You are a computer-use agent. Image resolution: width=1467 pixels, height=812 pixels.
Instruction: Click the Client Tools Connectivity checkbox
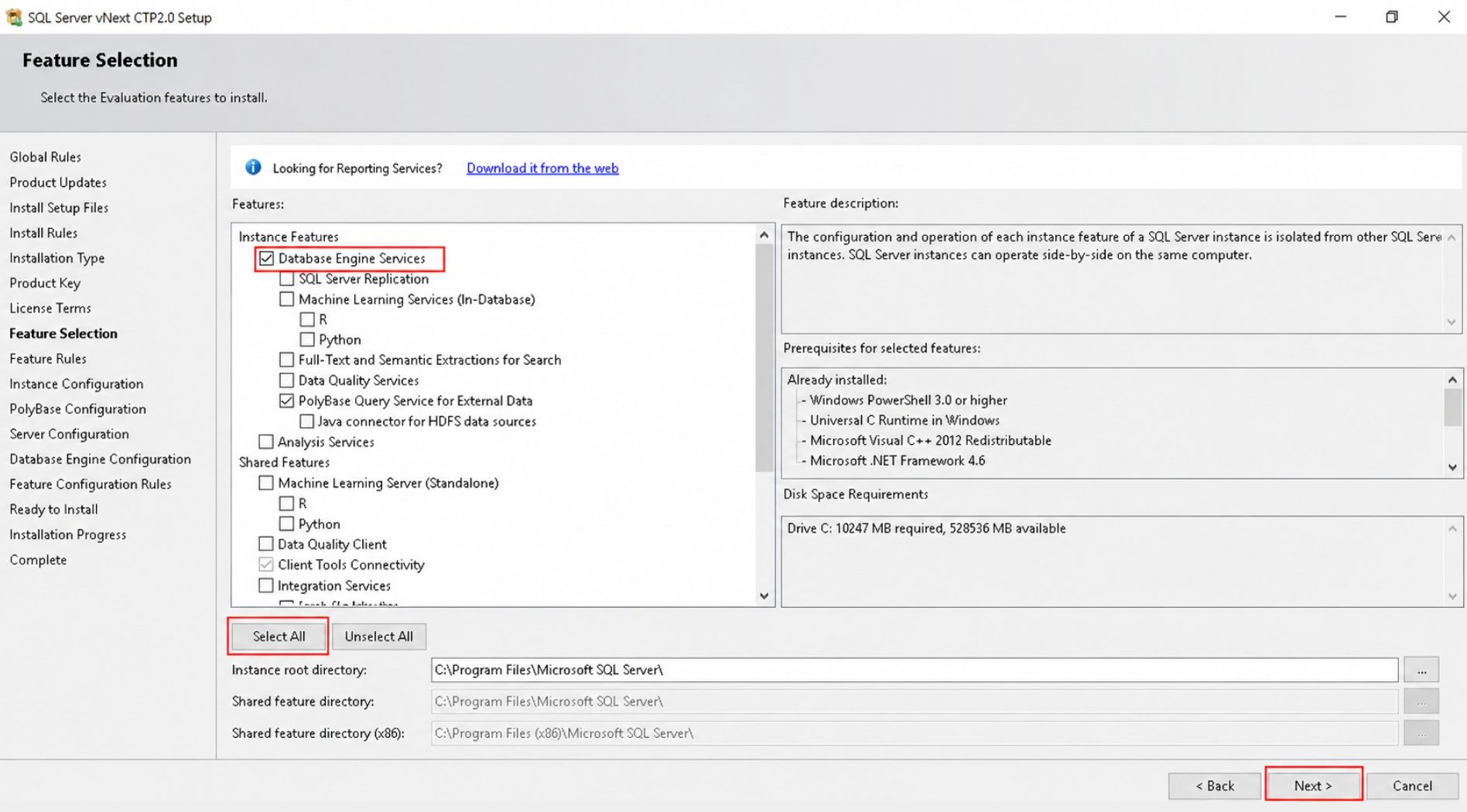pos(266,565)
